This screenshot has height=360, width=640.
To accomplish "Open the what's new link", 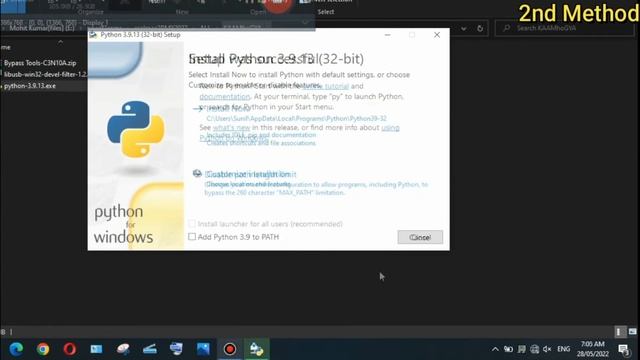I will (x=231, y=128).
